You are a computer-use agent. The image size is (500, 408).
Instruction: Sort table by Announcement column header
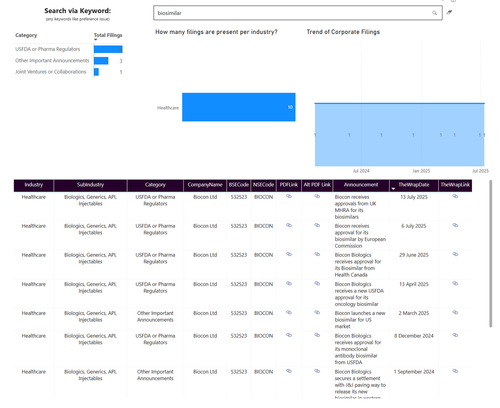coord(361,185)
